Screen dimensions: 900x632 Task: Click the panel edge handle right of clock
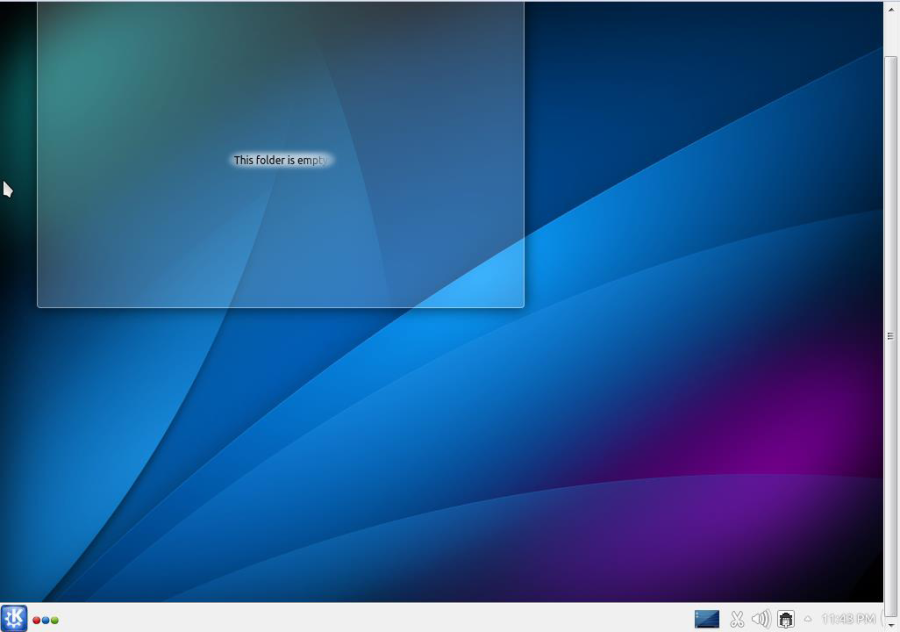[881, 619]
